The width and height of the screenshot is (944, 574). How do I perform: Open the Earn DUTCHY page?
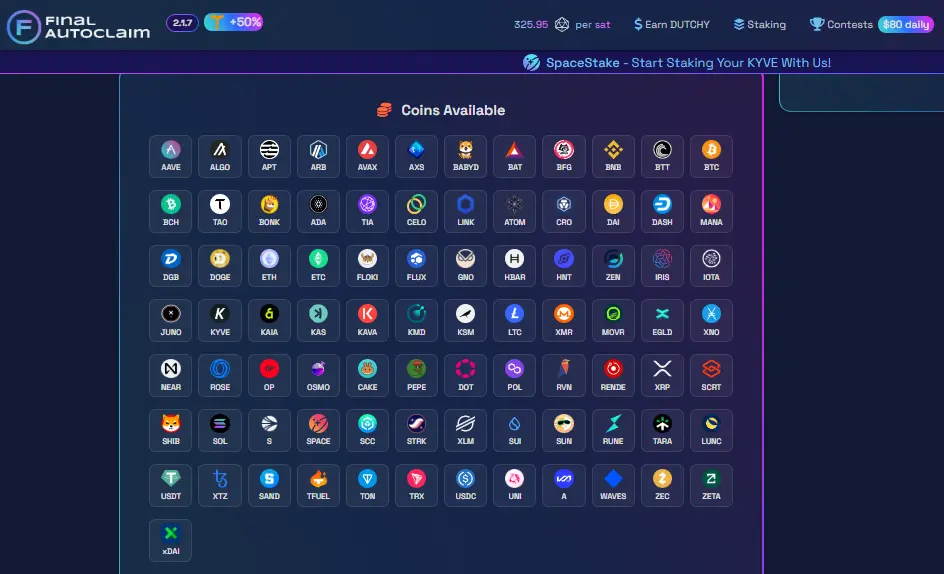671,25
